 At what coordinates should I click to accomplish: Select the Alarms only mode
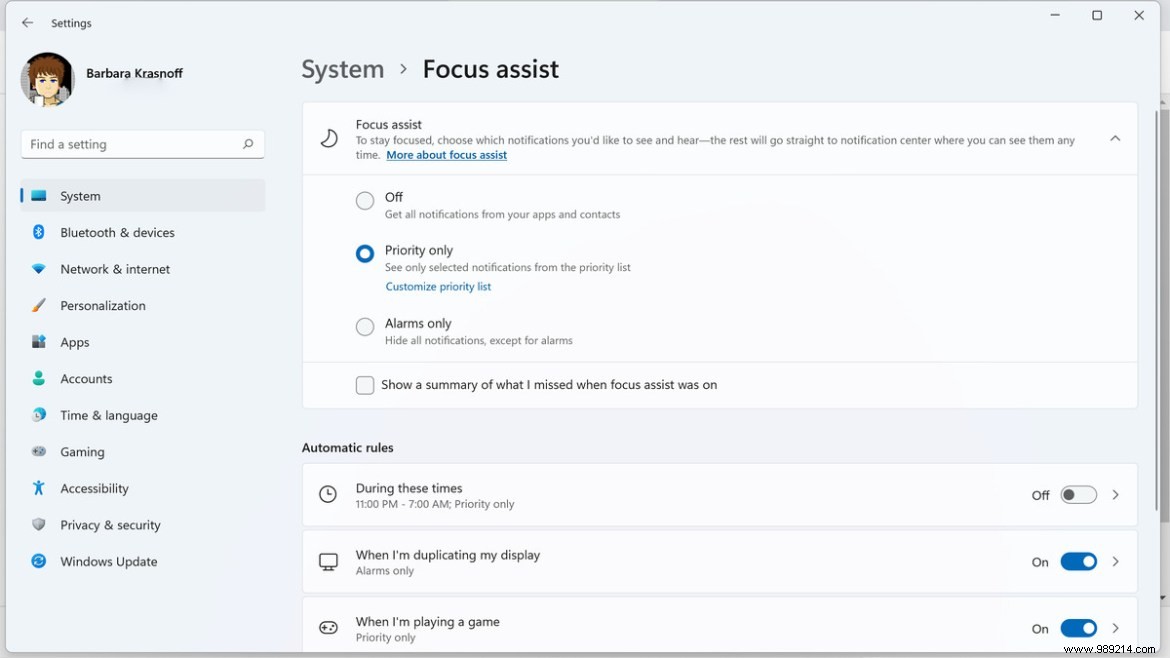tap(365, 326)
